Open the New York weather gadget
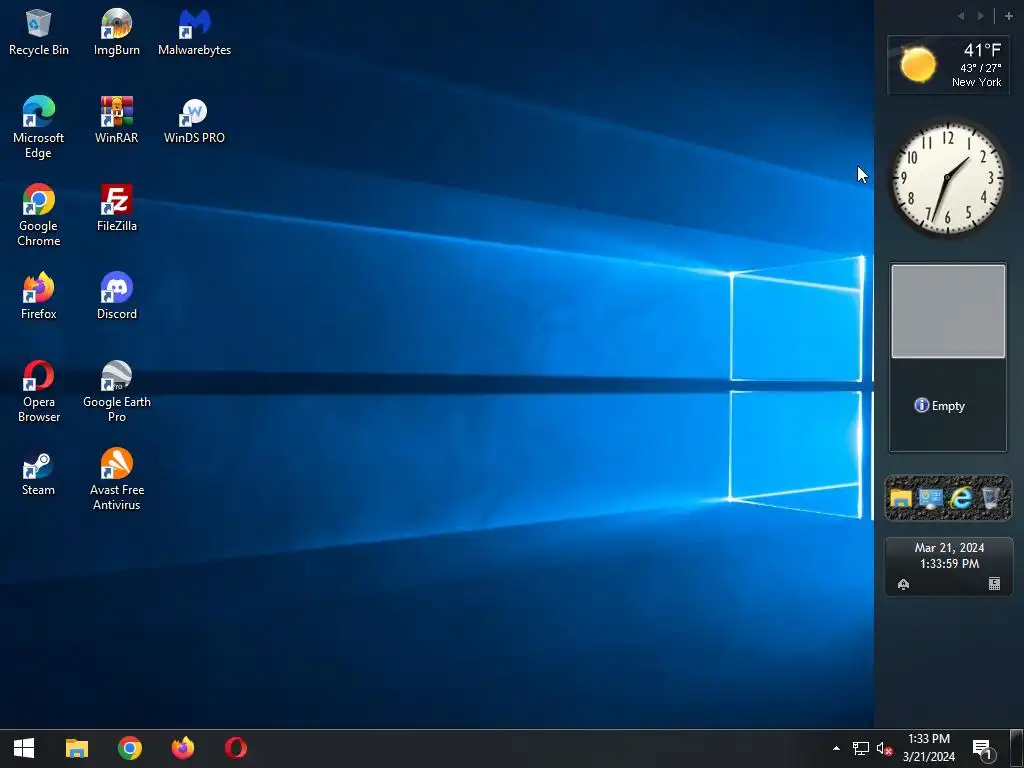1024x768 pixels. (x=948, y=65)
